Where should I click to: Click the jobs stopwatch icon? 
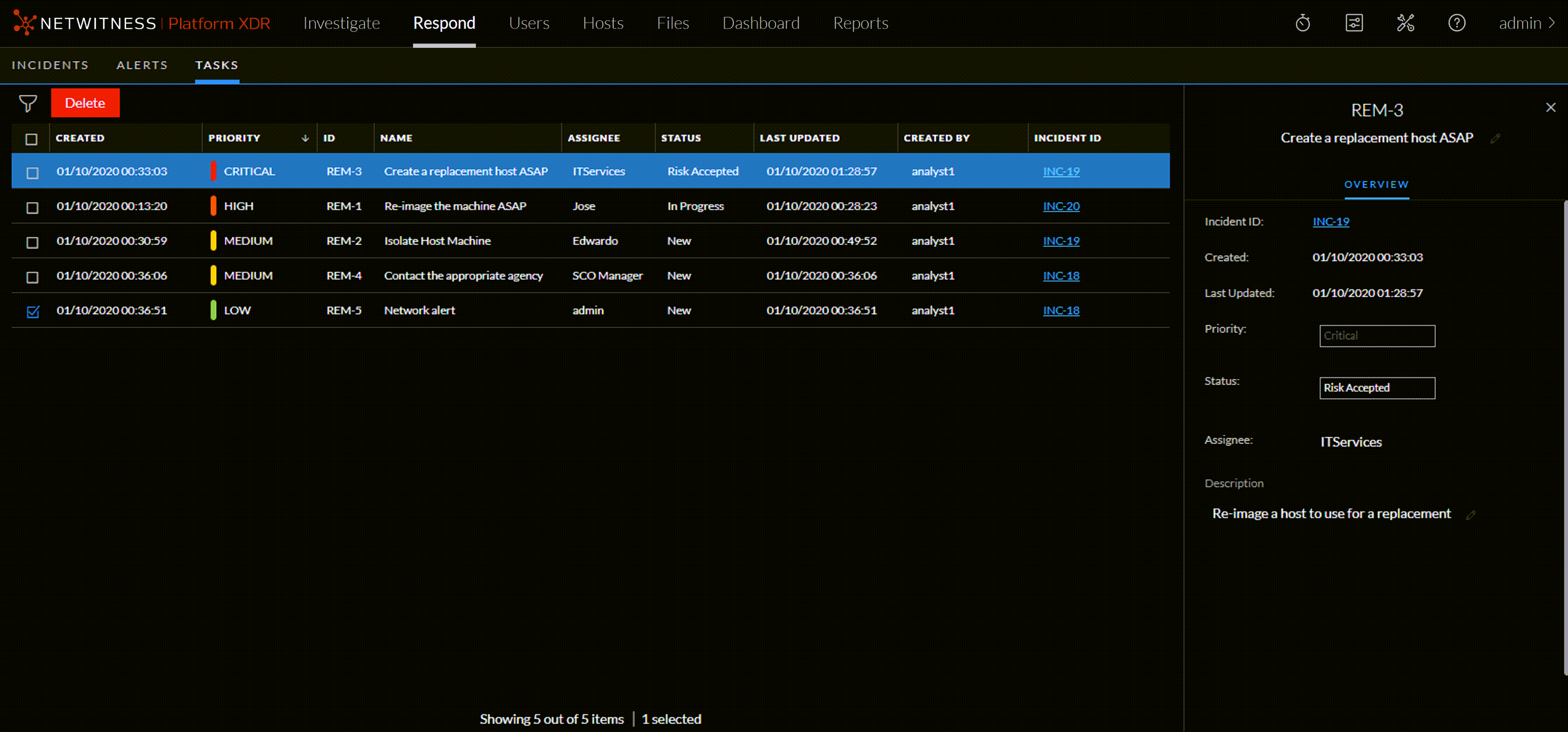1302,23
